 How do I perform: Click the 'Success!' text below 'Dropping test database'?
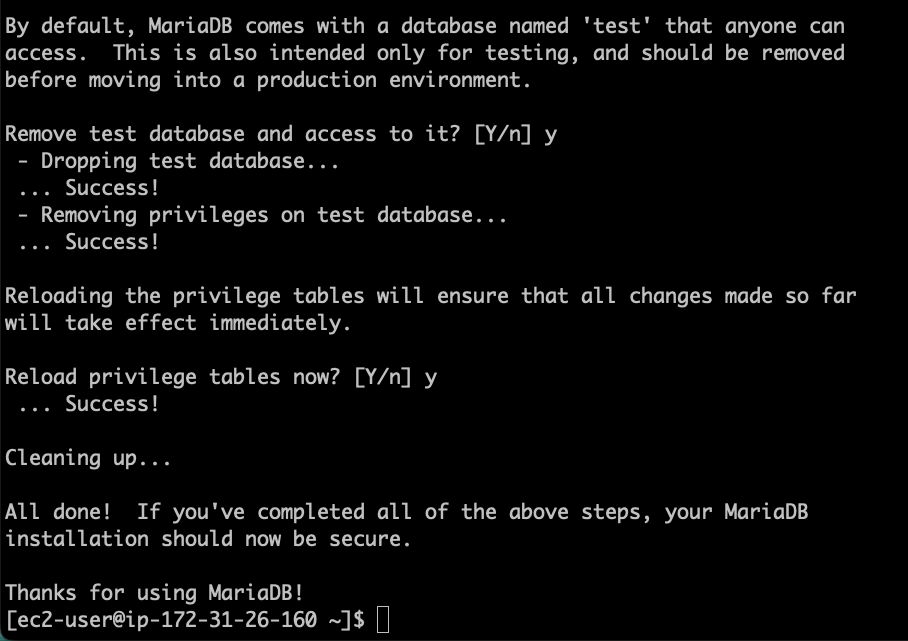[x=112, y=188]
